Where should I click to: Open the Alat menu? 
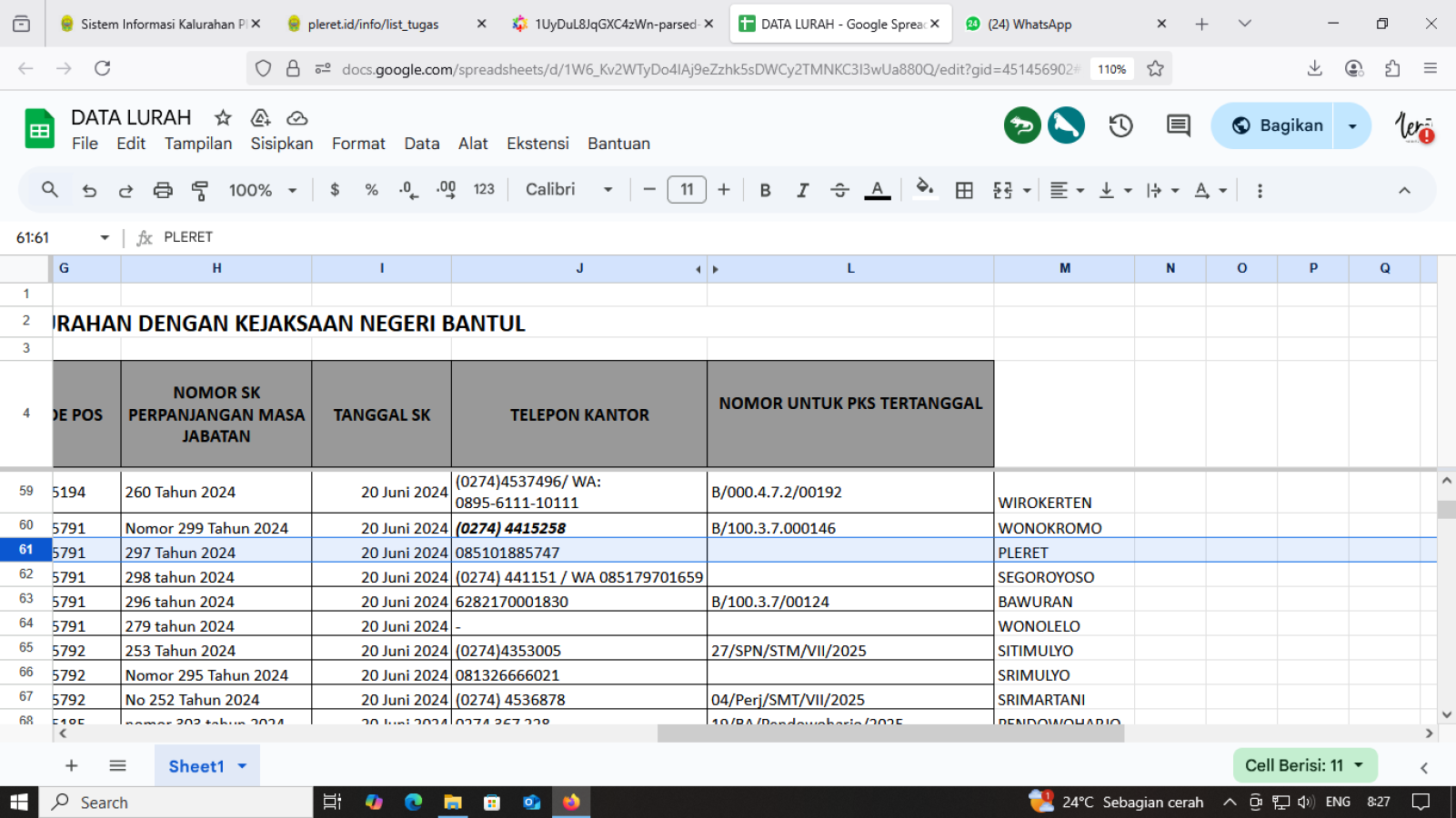(473, 144)
